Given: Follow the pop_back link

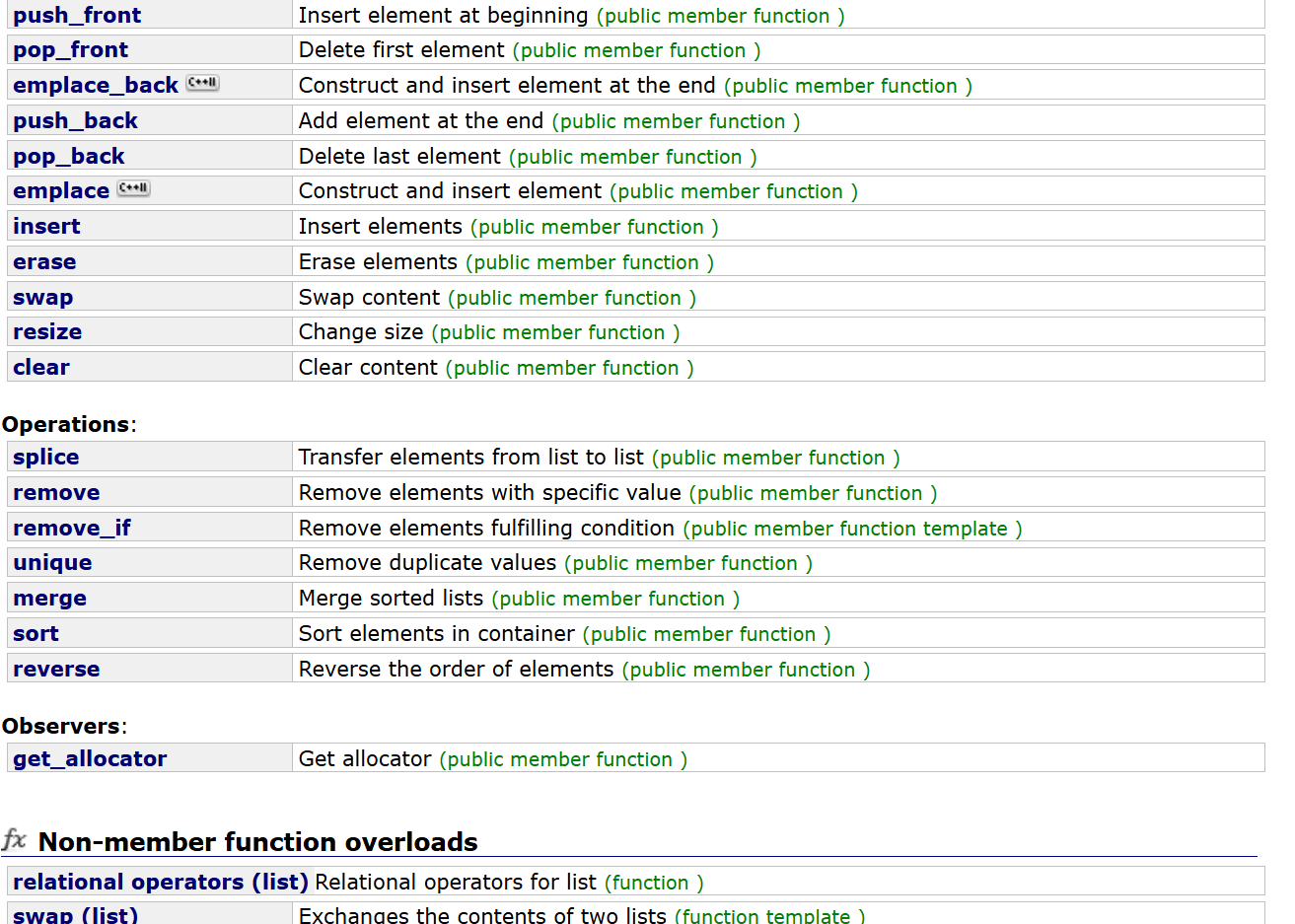Looking at the screenshot, I should coord(69,157).
